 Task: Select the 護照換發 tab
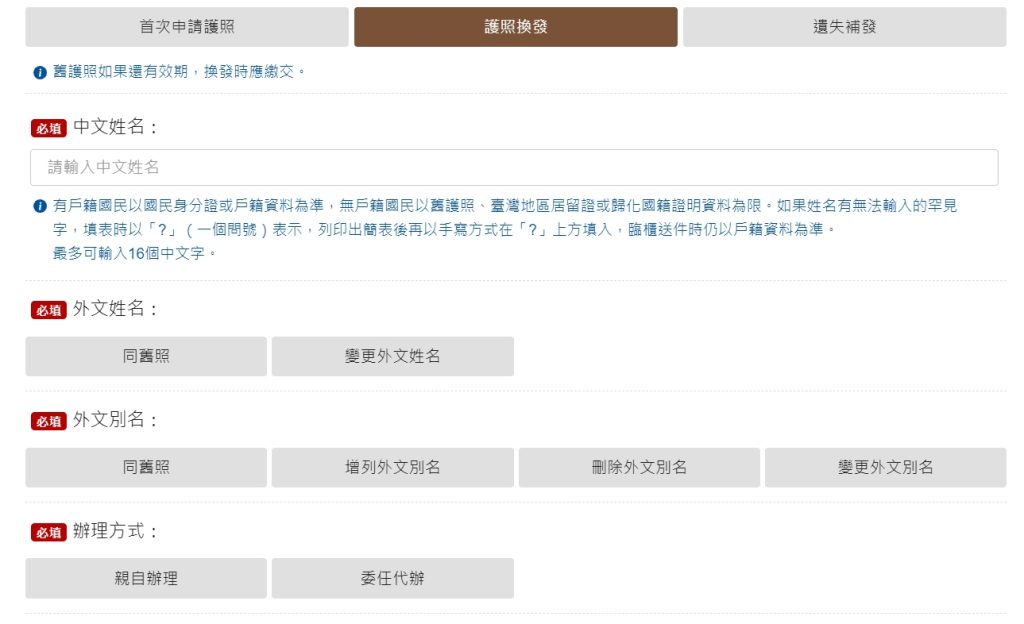point(515,27)
